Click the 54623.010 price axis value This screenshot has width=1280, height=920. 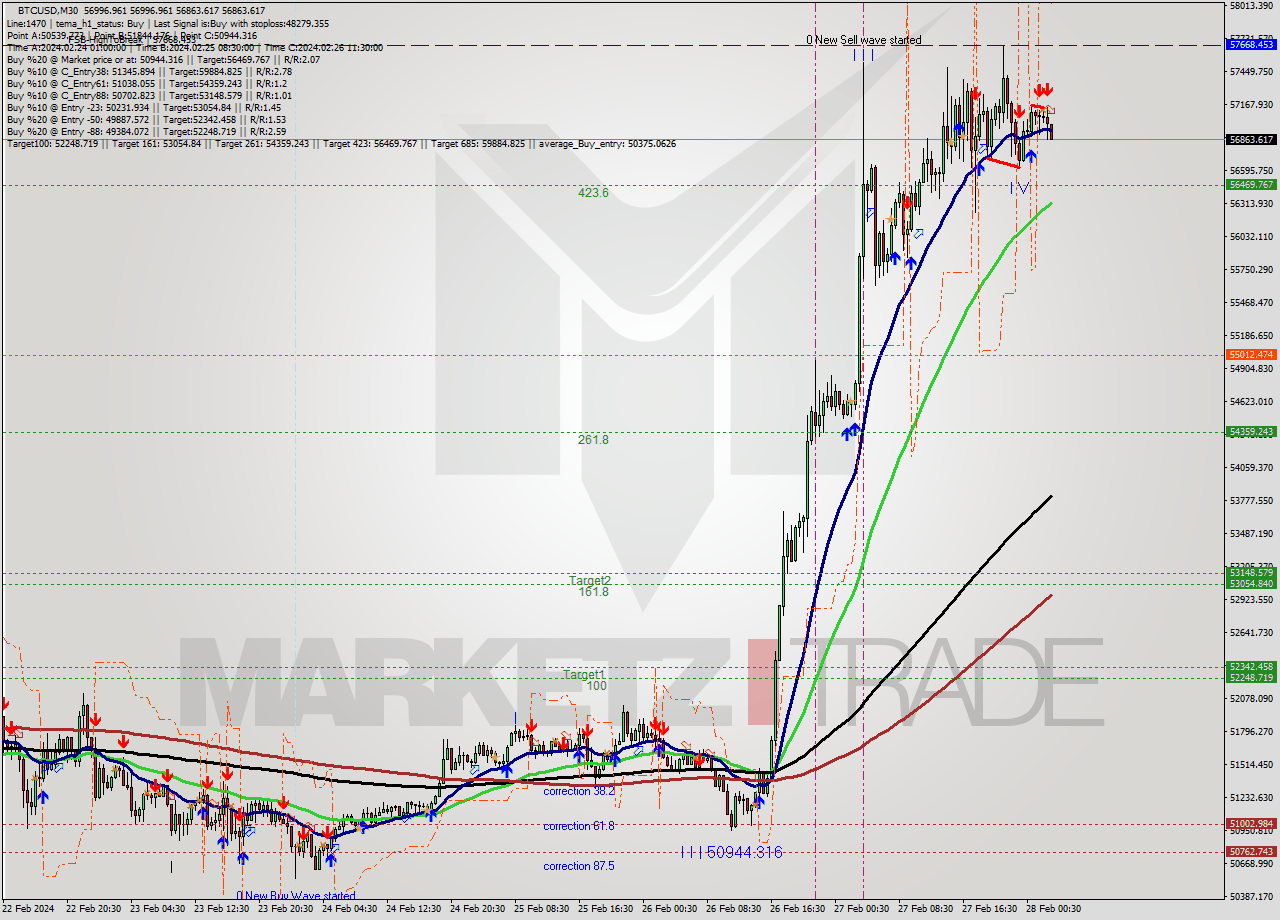pos(1252,401)
